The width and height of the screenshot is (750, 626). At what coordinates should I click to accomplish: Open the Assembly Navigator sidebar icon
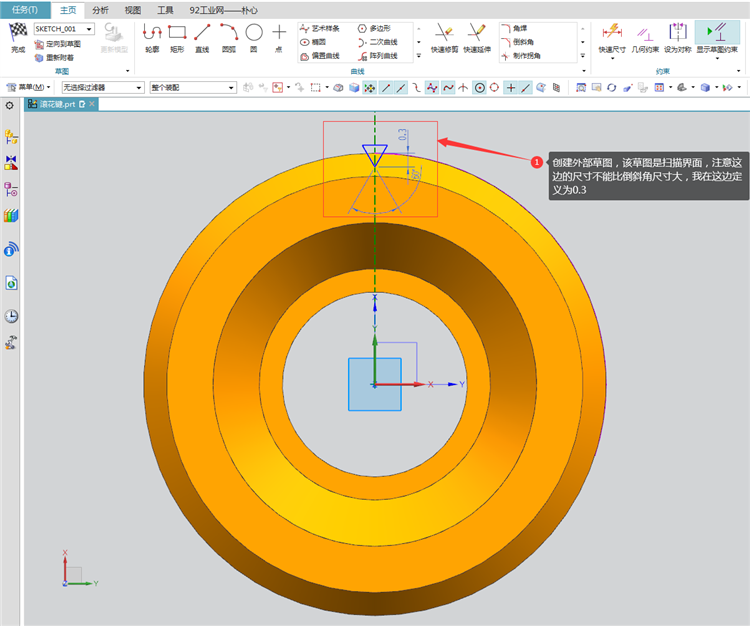[x=11, y=137]
